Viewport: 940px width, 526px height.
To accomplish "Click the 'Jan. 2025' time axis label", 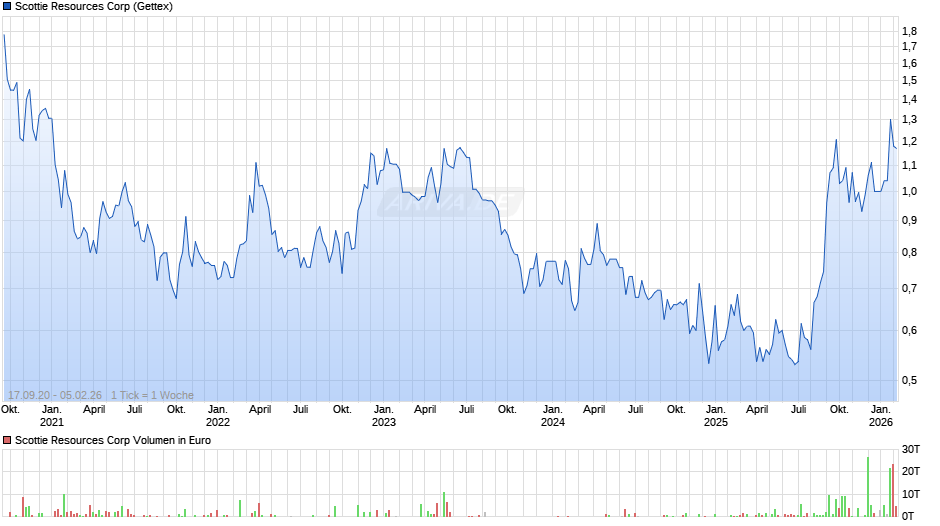I will click(x=716, y=416).
